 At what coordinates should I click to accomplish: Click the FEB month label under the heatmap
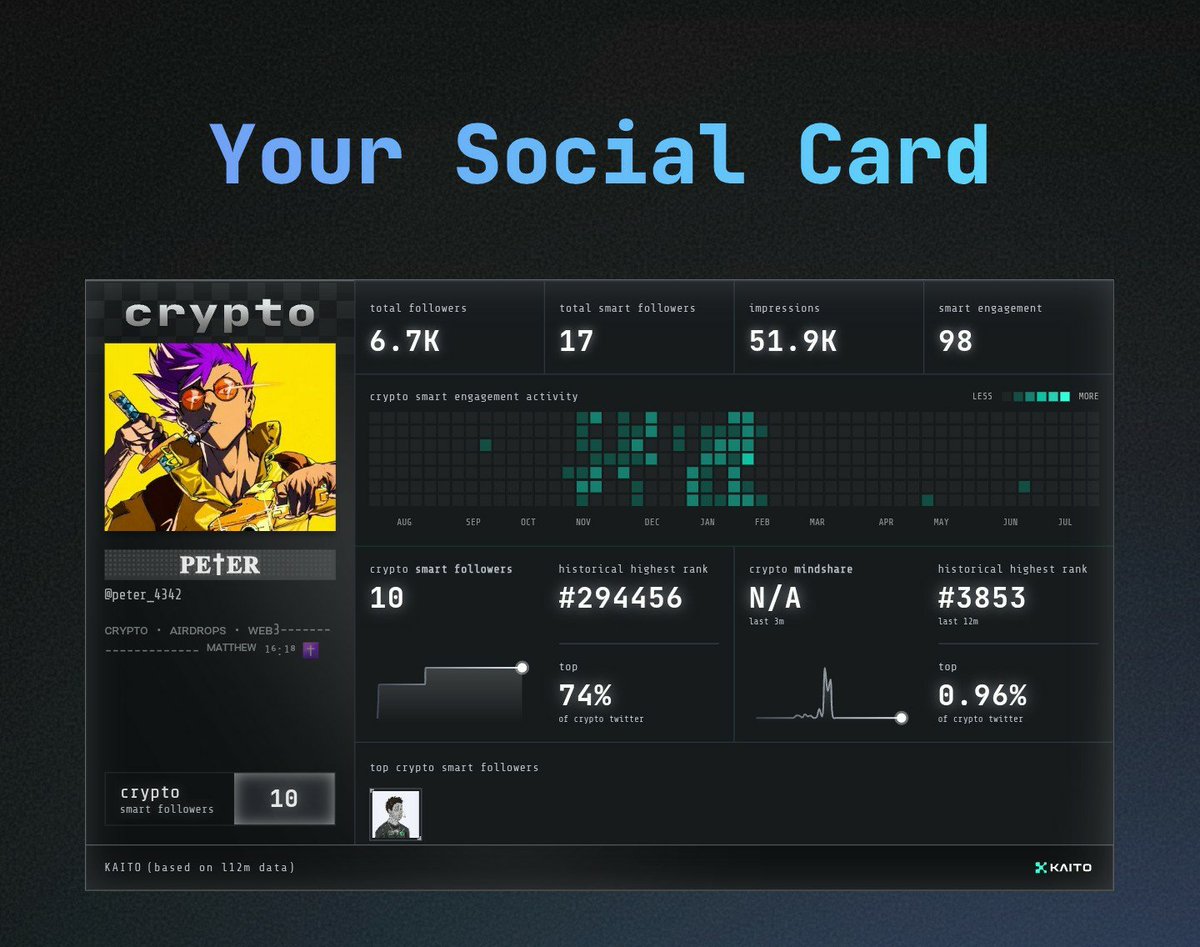click(x=762, y=522)
